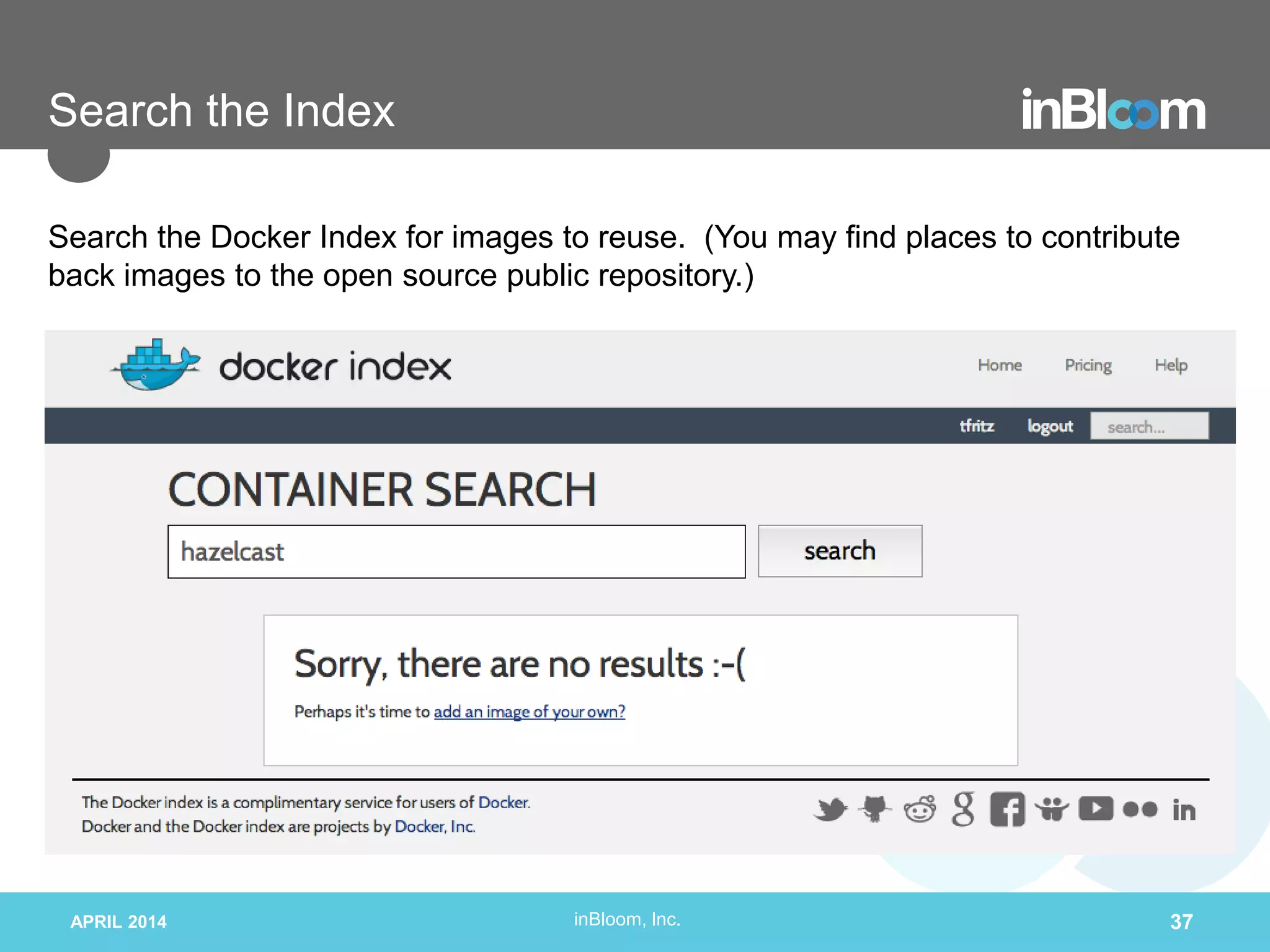Select the slide title Search the Index
Viewport: 1270px width, 952px height.
[x=221, y=110]
